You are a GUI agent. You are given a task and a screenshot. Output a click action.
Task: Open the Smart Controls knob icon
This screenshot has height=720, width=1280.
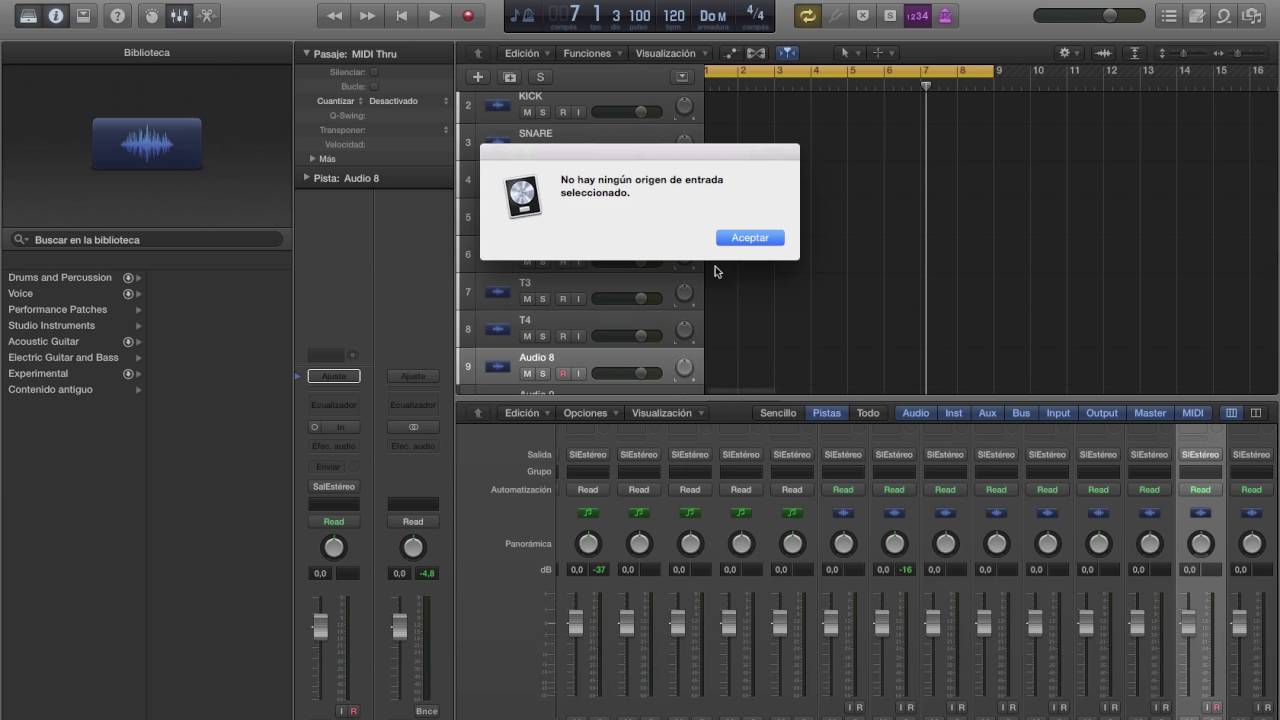[x=152, y=16]
